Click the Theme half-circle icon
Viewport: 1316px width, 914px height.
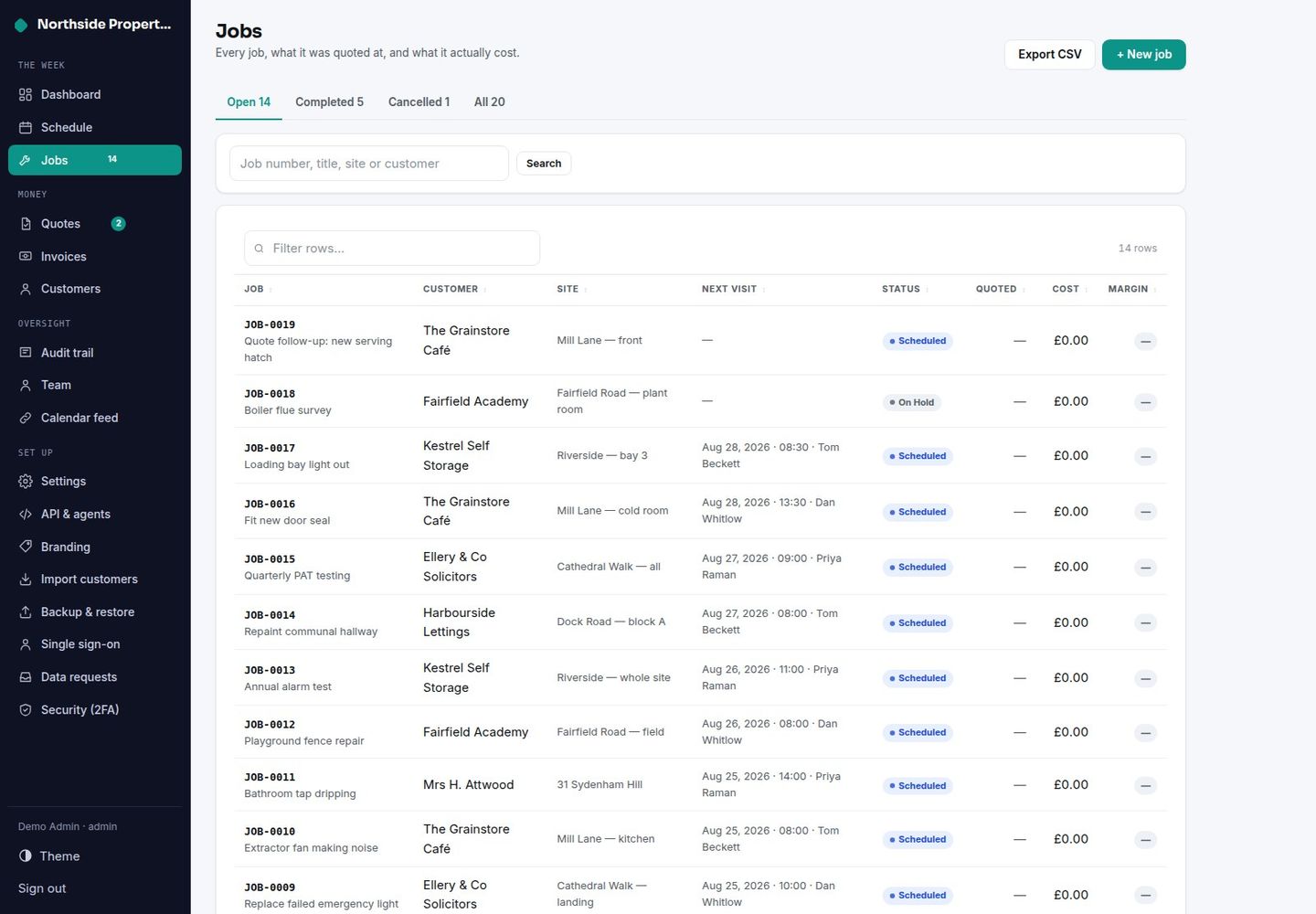click(x=25, y=856)
